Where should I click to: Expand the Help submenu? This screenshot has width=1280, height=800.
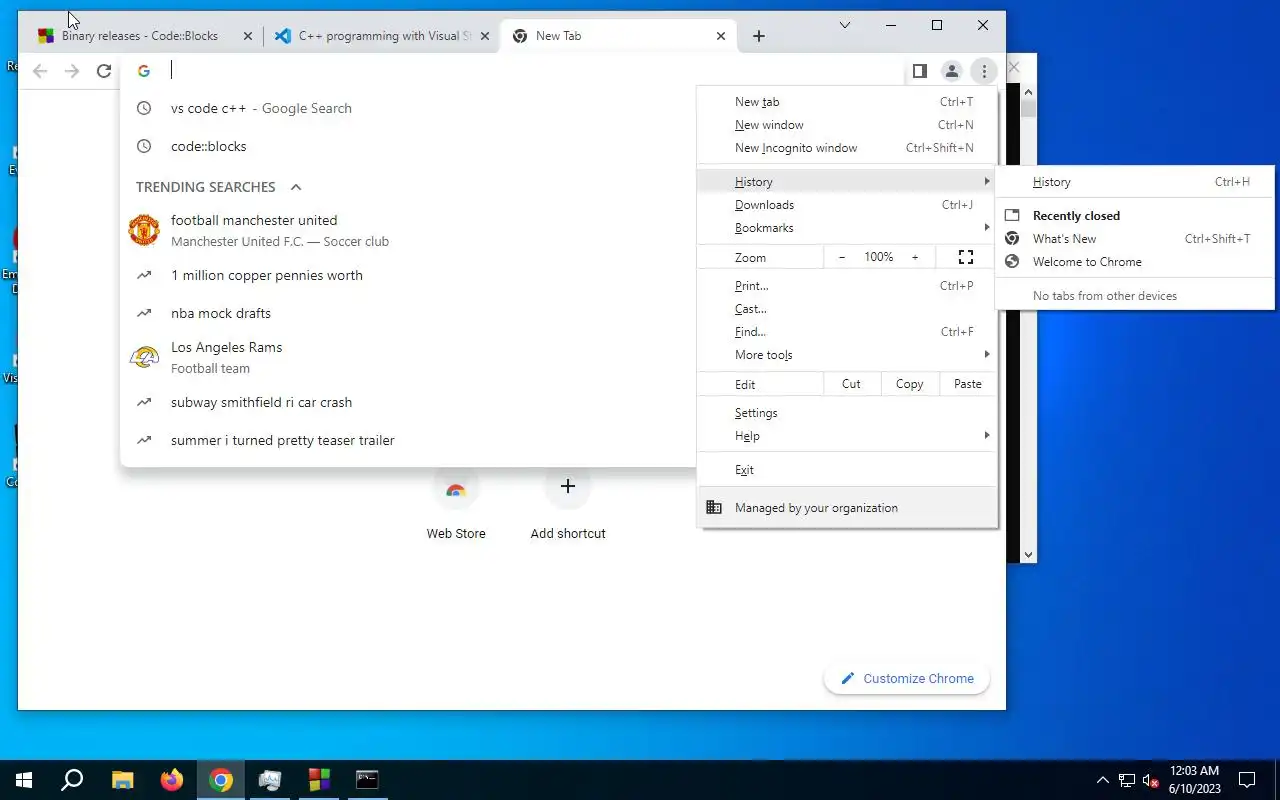(847, 436)
